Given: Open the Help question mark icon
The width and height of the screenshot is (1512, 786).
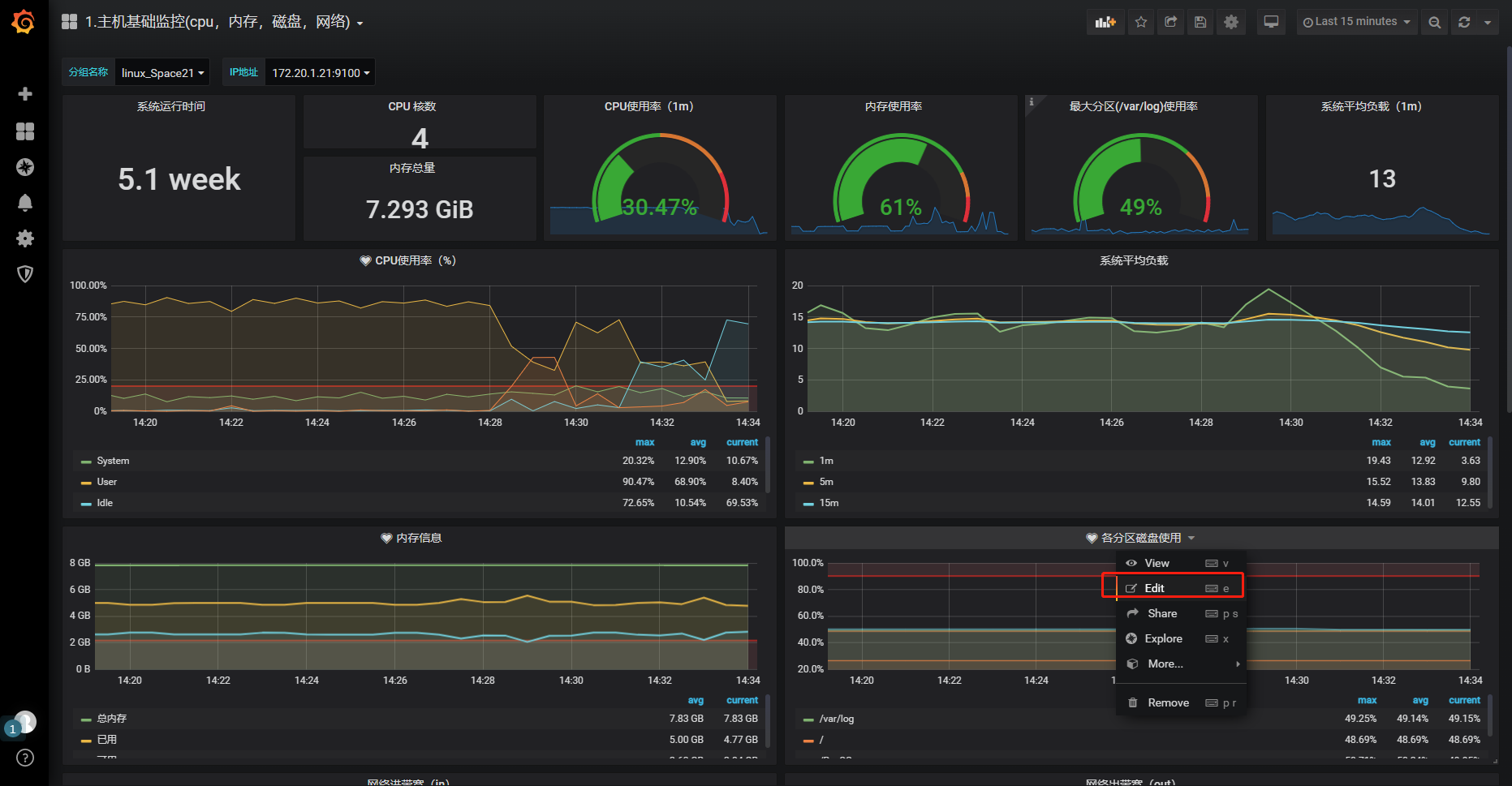Looking at the screenshot, I should [25, 758].
